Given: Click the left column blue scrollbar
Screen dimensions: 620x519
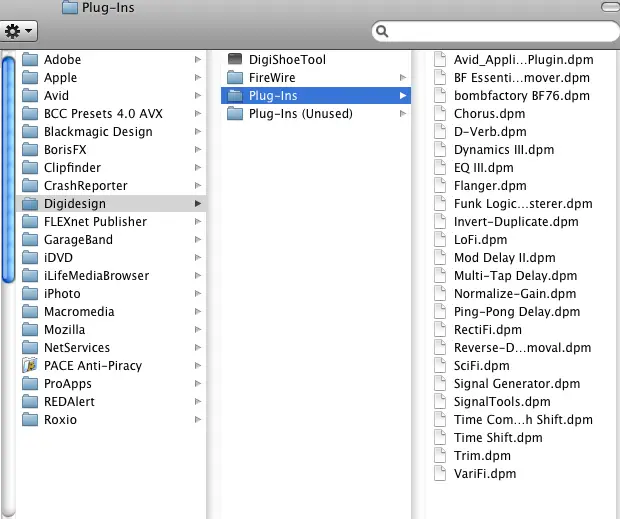Looking at the screenshot, I should (8, 169).
